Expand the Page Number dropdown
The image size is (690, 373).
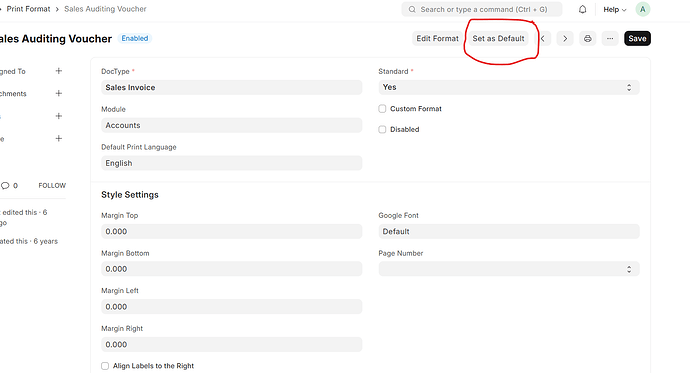coord(509,269)
